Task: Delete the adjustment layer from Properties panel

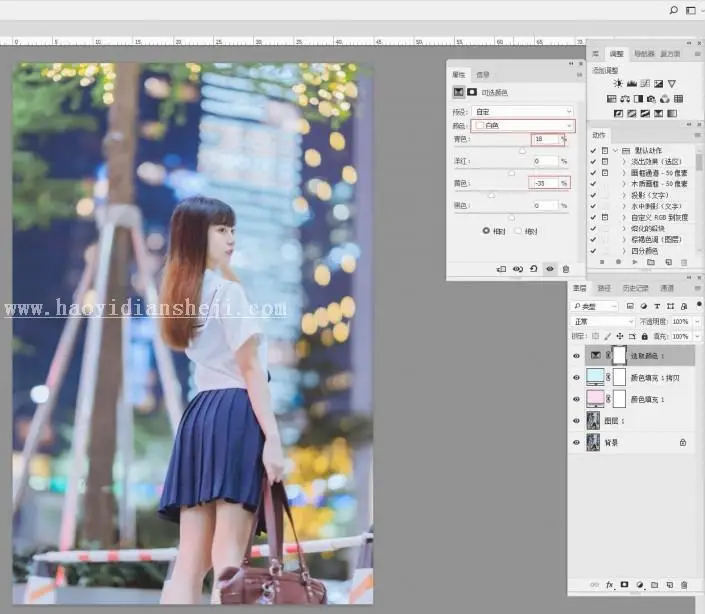Action: click(566, 269)
